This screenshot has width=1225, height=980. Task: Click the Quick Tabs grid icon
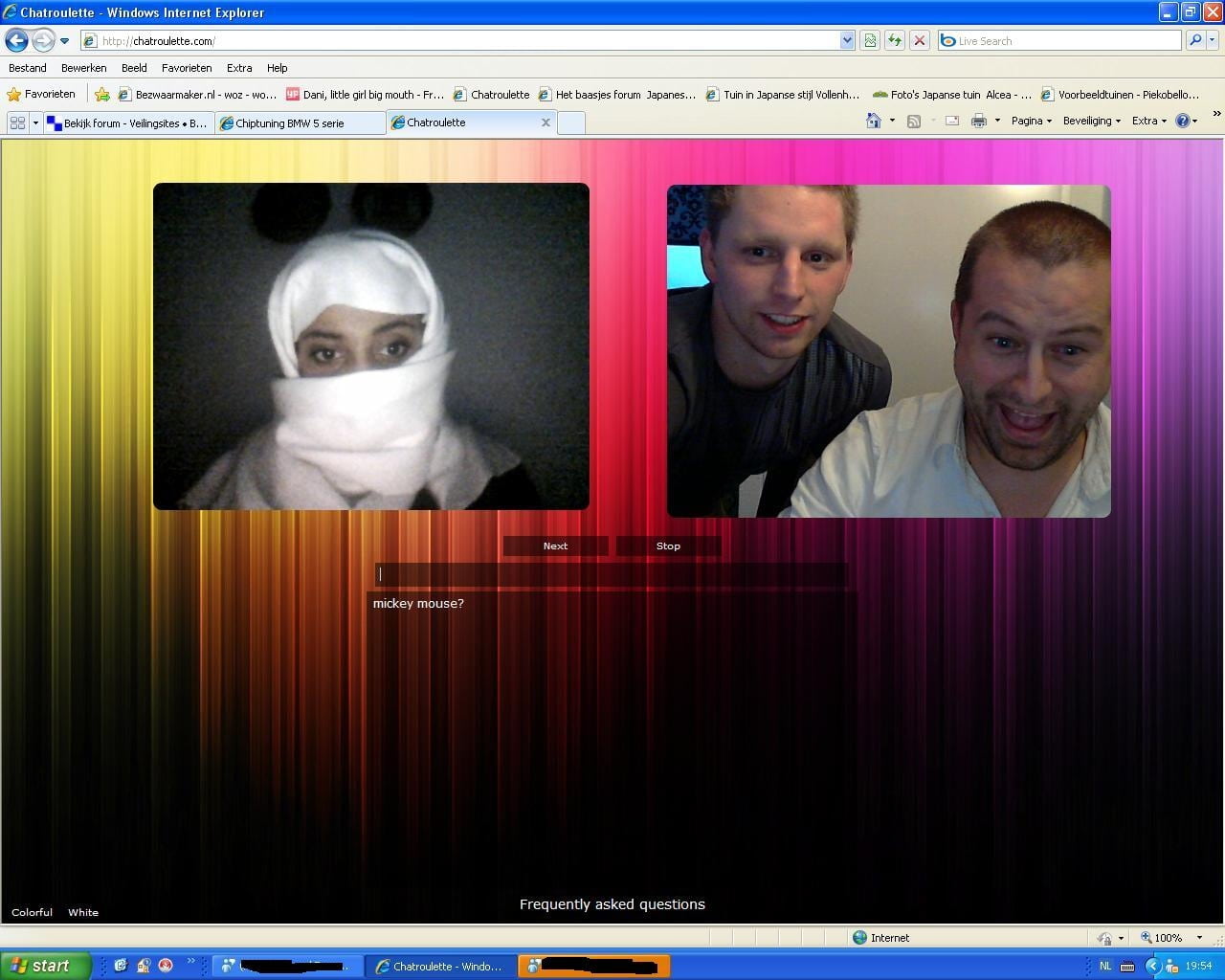17,122
